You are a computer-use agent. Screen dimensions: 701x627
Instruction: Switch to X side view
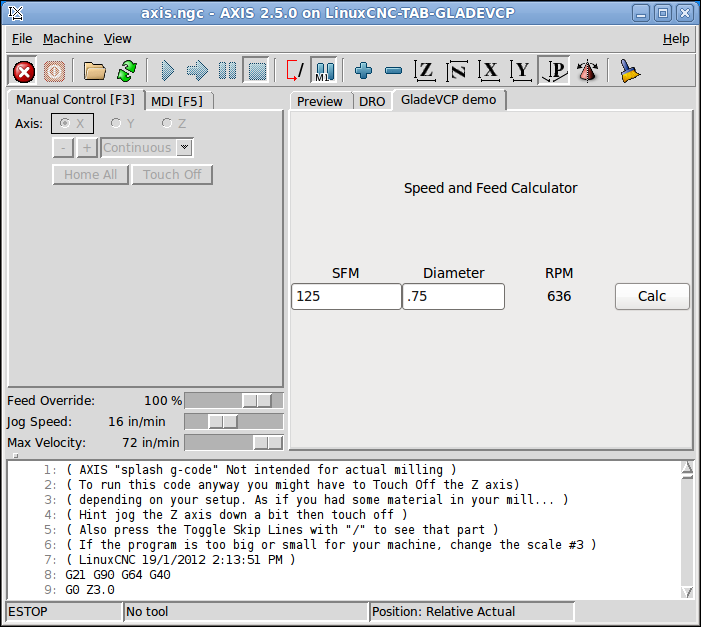click(489, 71)
